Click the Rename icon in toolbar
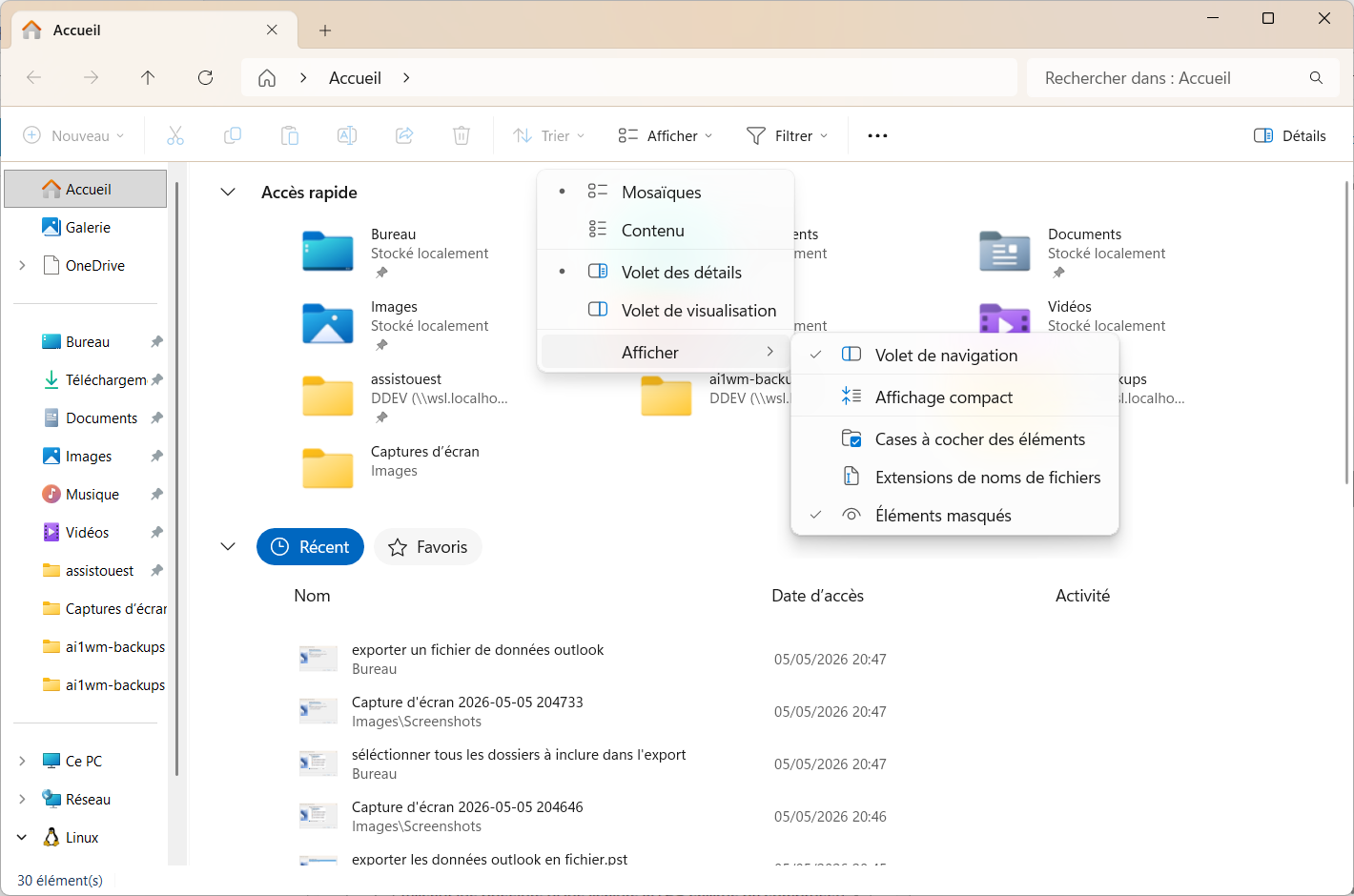Viewport: 1354px width, 896px height. click(347, 135)
